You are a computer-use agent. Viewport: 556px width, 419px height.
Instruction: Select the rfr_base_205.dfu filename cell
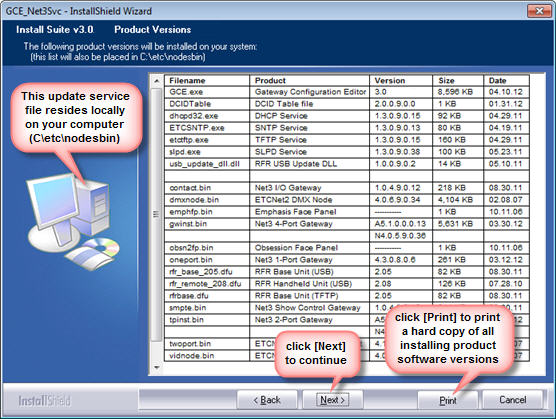click(207, 272)
